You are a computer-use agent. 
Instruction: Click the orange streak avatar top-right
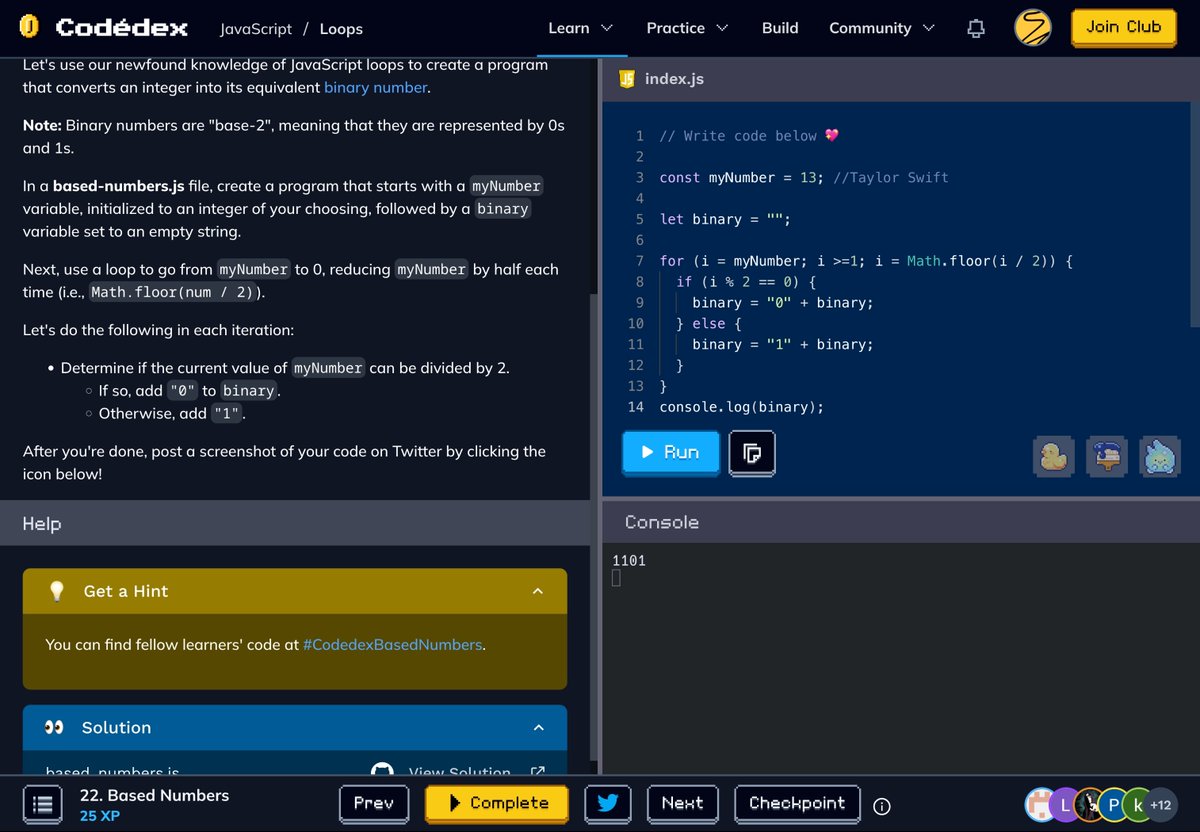[x=1033, y=28]
